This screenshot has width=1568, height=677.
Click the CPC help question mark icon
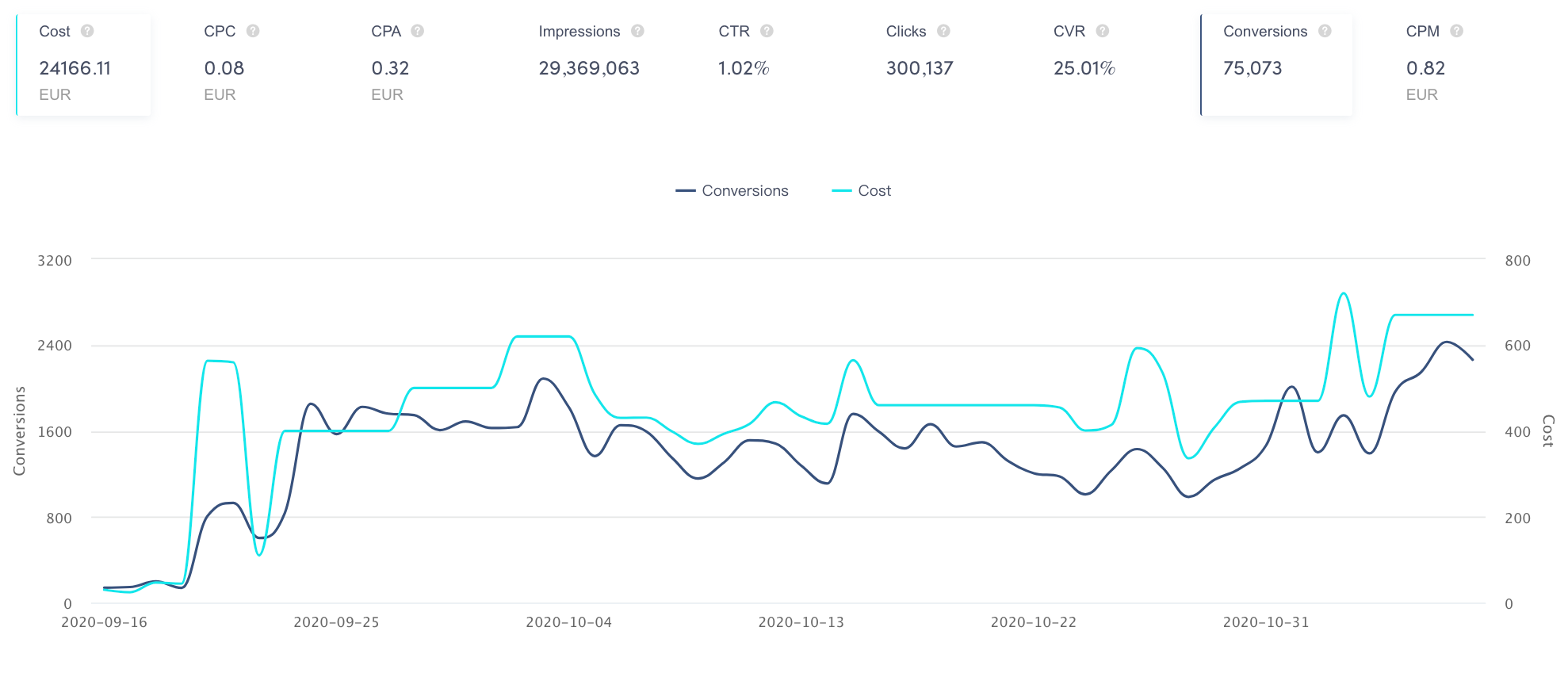coord(253,31)
